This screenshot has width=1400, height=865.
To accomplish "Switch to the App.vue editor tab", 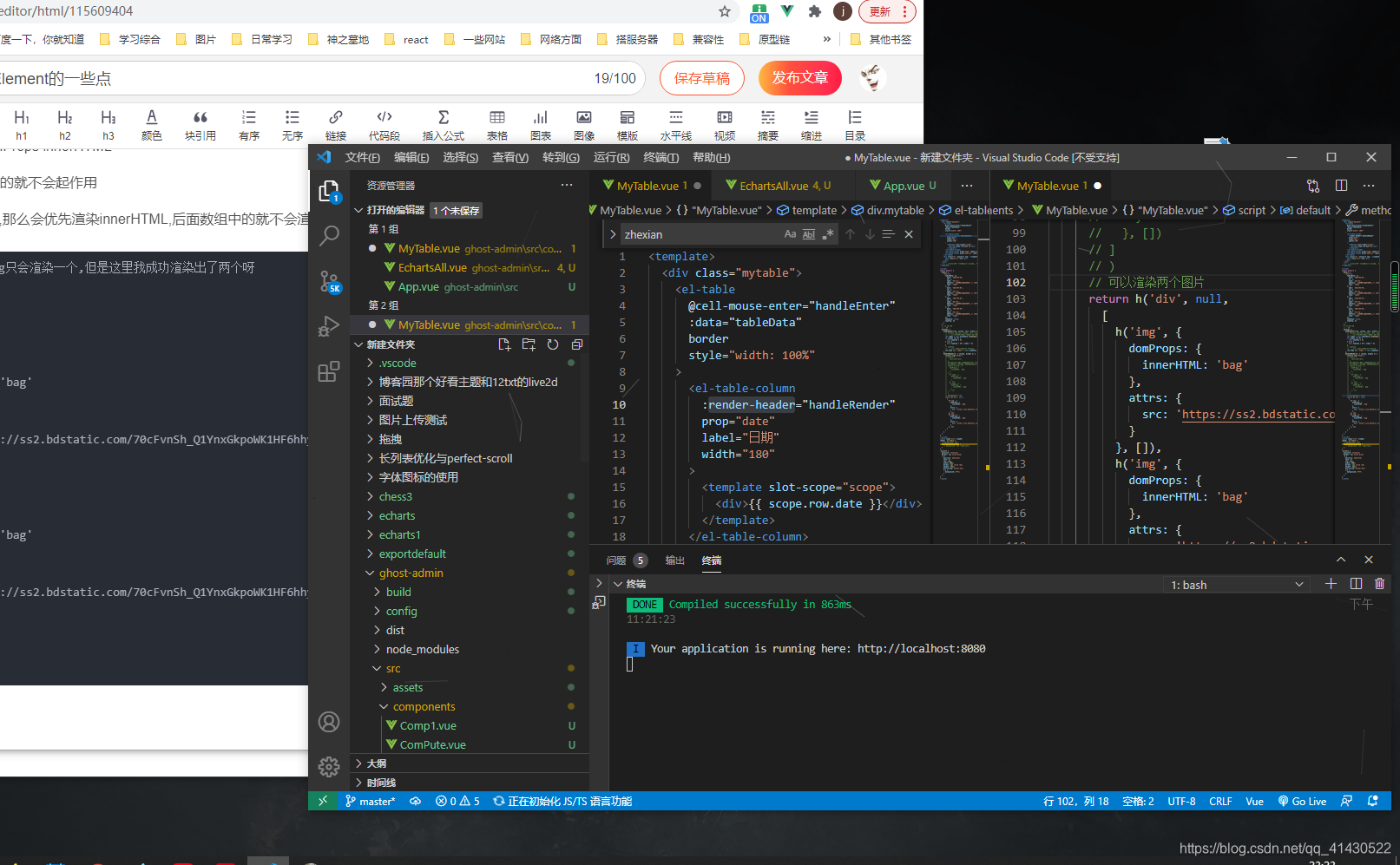I will [903, 186].
